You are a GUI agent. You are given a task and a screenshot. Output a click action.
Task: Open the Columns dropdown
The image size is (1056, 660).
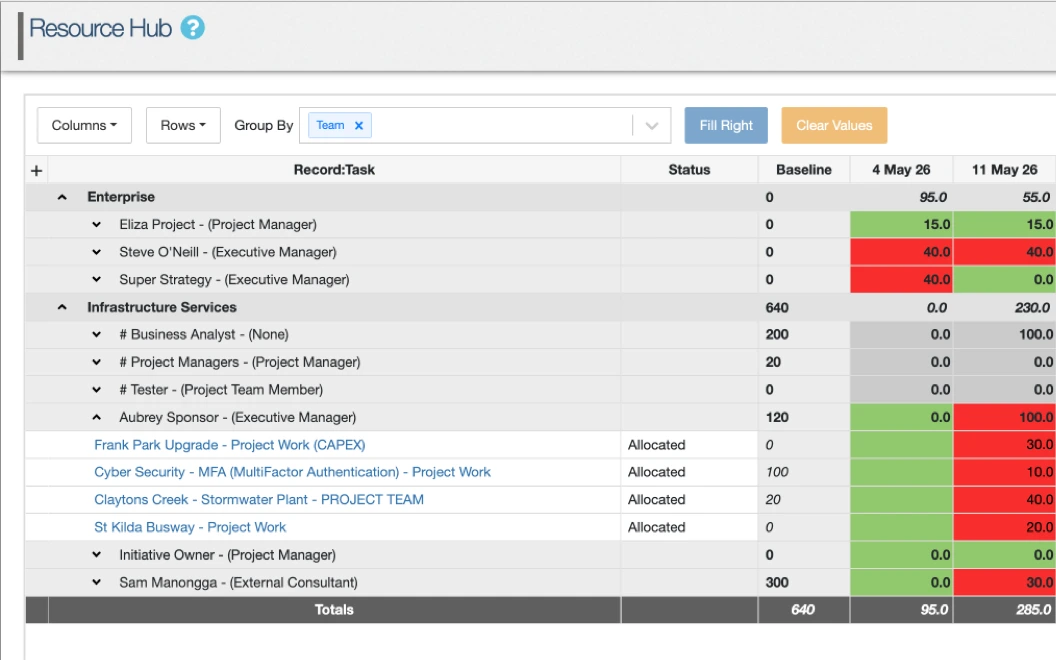click(x=84, y=125)
